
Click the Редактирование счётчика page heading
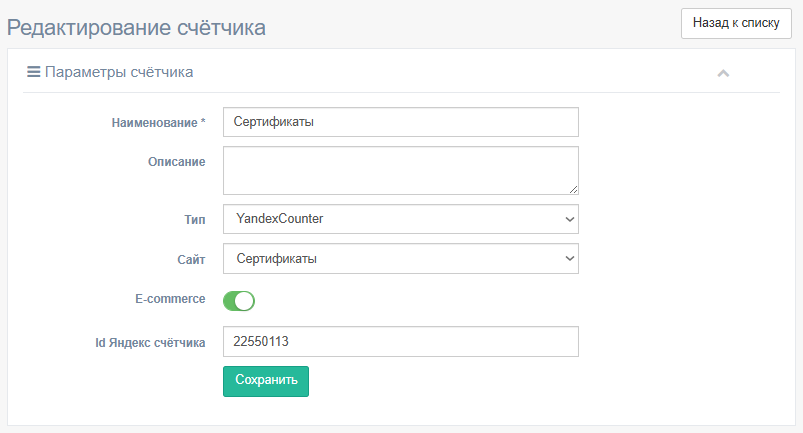136,28
